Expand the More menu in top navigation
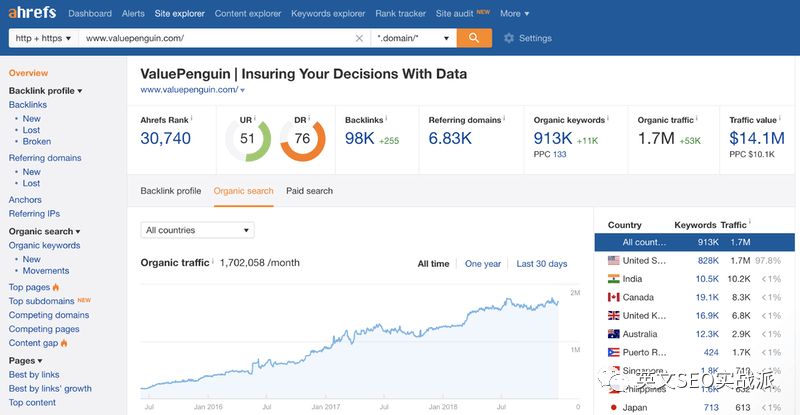The width and height of the screenshot is (800, 415). tap(514, 14)
